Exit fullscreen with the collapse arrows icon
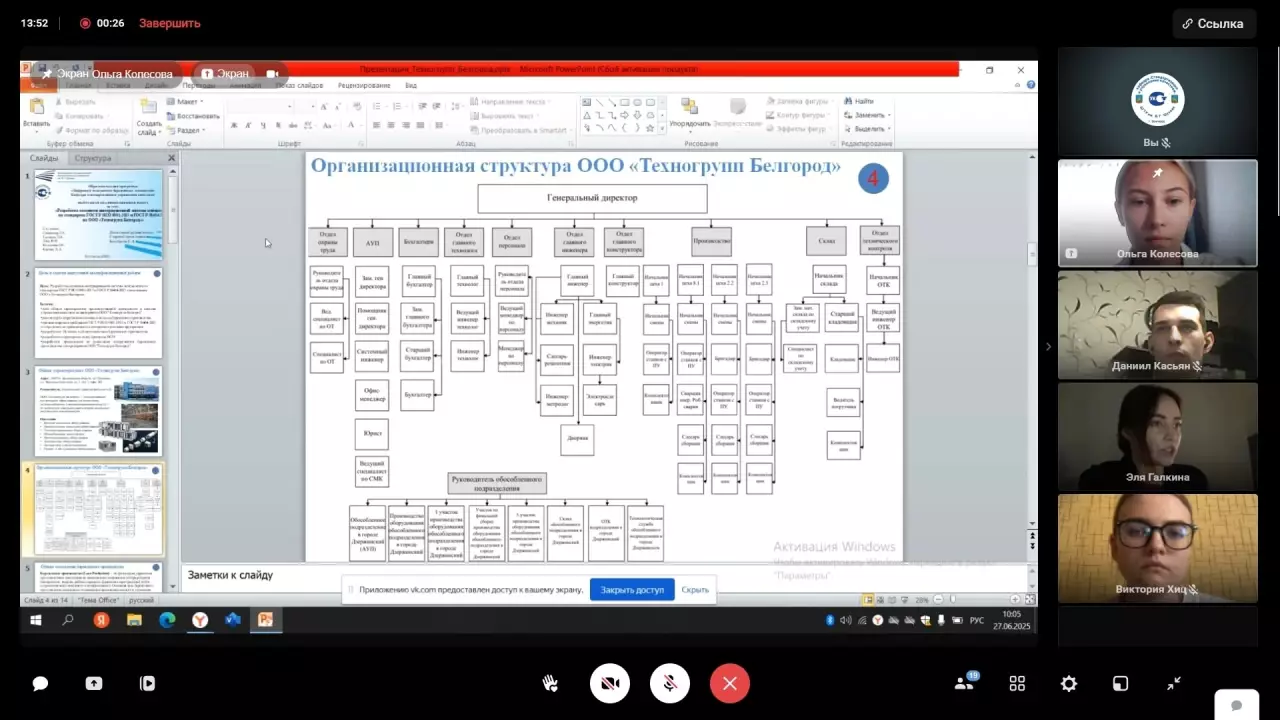 click(1174, 684)
